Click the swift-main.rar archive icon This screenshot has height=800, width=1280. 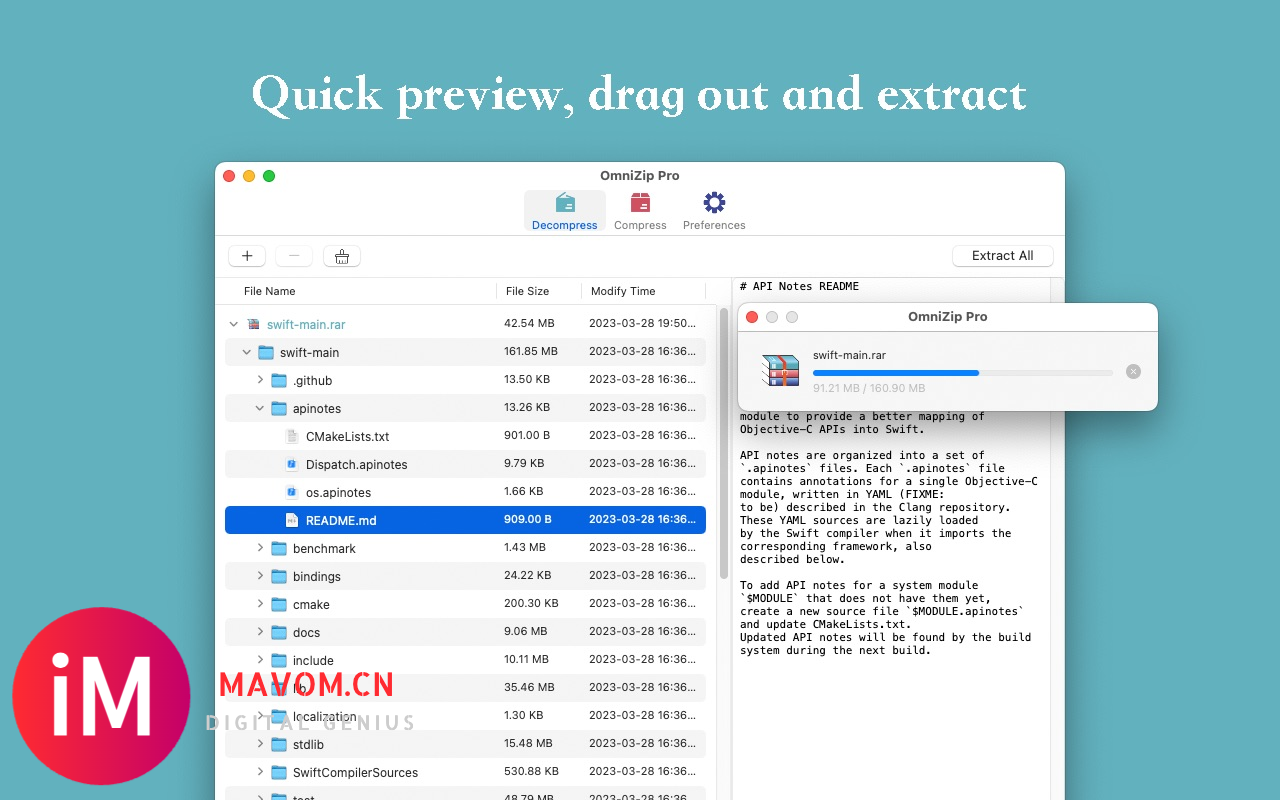(253, 324)
